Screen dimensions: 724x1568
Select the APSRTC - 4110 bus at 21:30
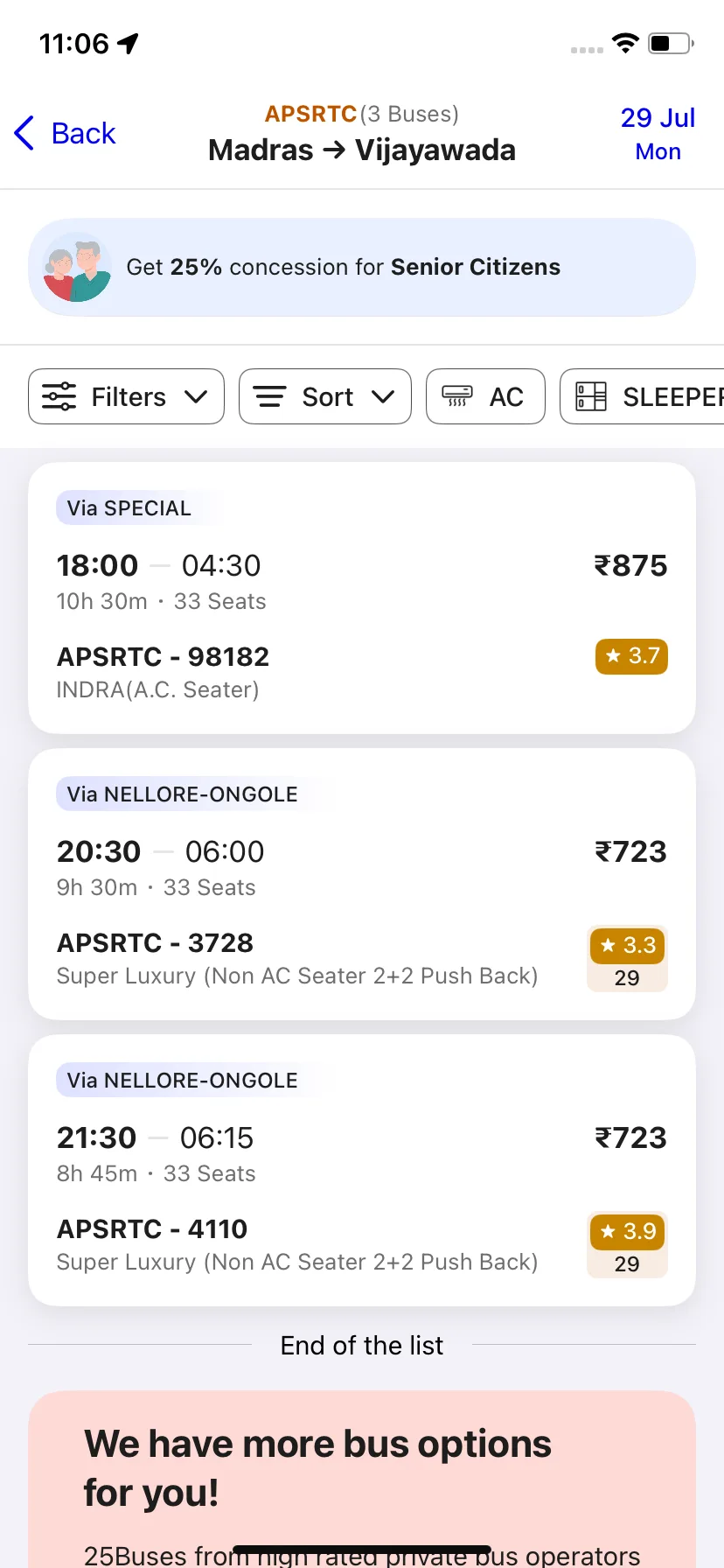click(x=362, y=1170)
